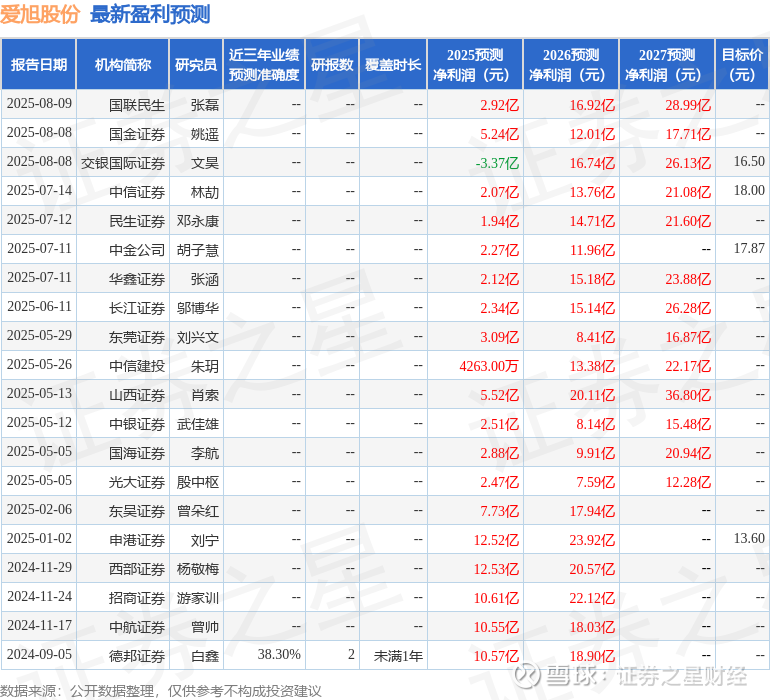This screenshot has height=700, width=770.
Task: Click the 2025-02-06 date cell
Action: (39, 509)
